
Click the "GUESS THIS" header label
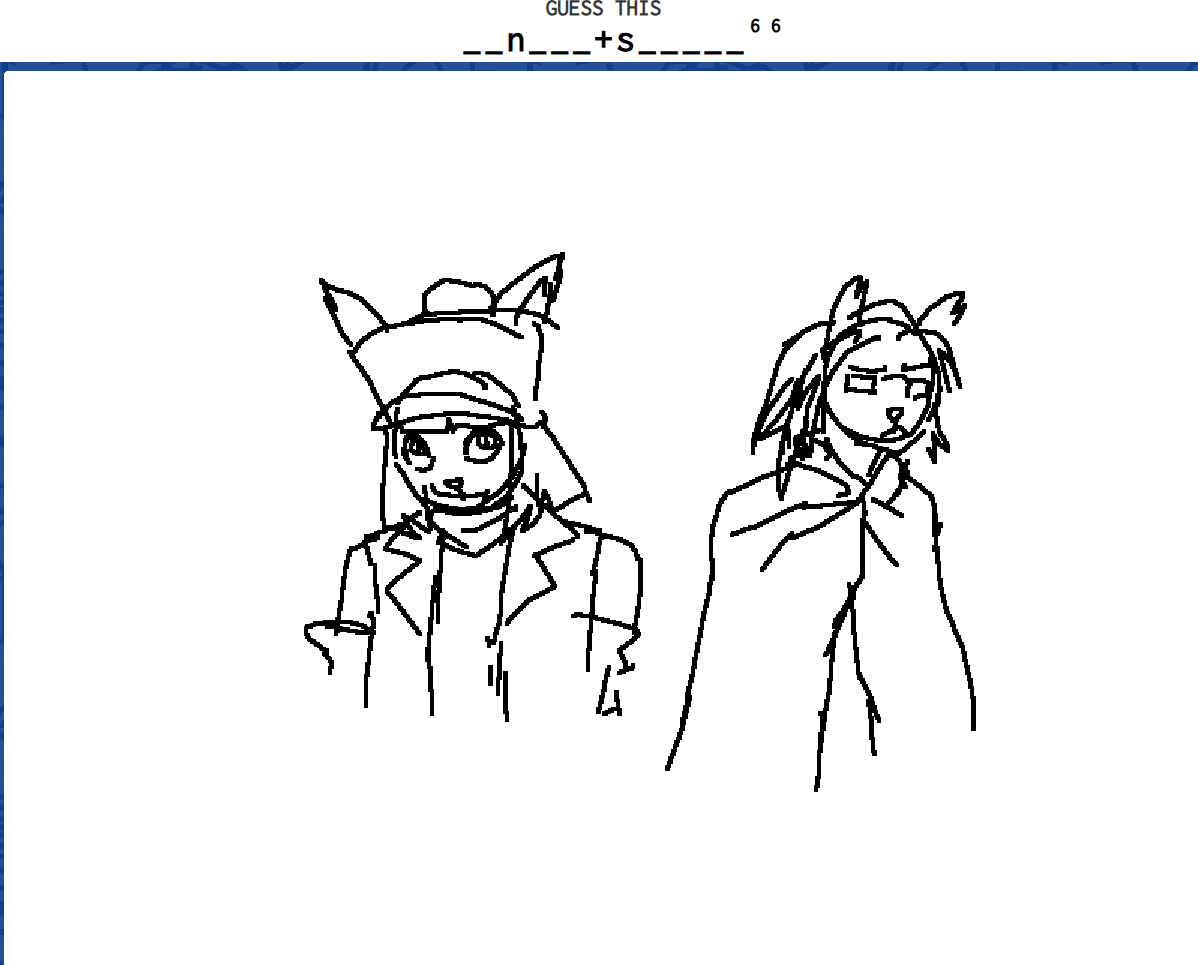[x=603, y=9]
